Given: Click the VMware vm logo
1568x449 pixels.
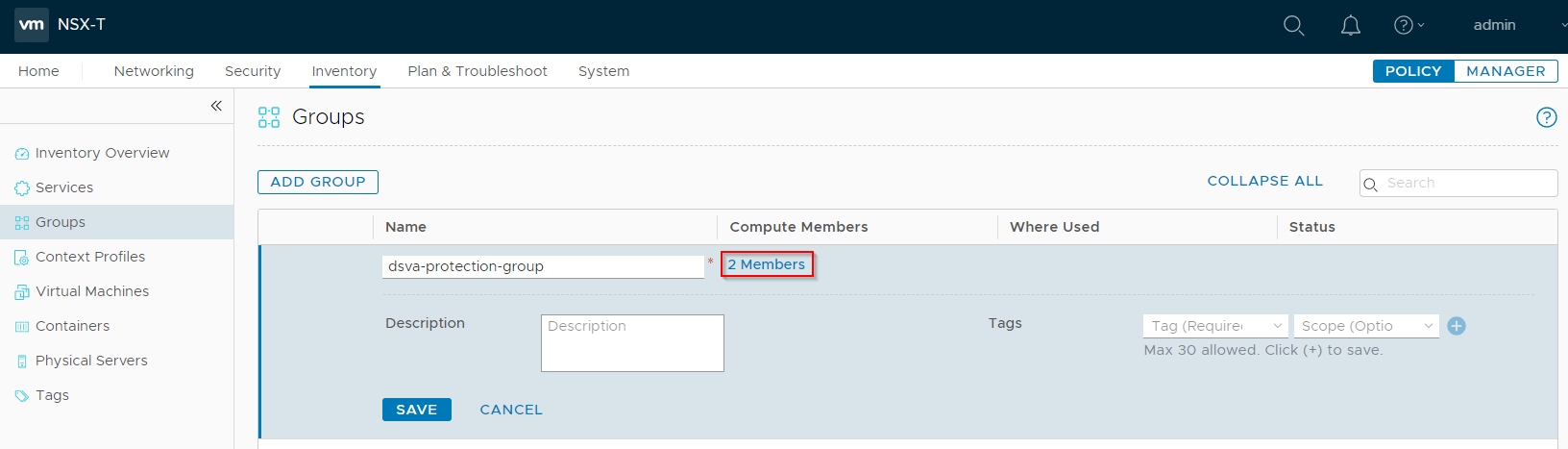Looking at the screenshot, I should click(x=32, y=25).
